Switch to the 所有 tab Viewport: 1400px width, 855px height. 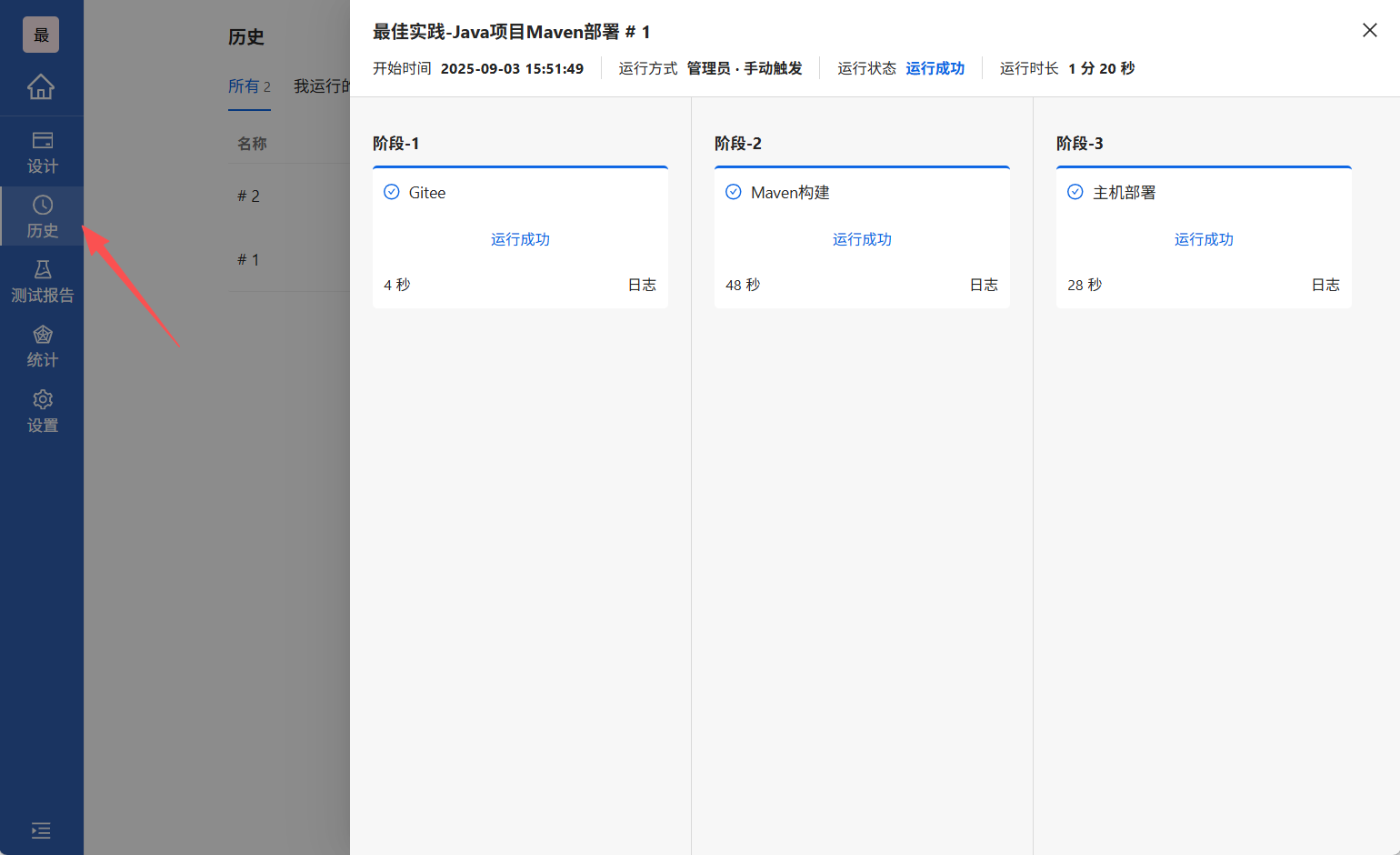250,86
